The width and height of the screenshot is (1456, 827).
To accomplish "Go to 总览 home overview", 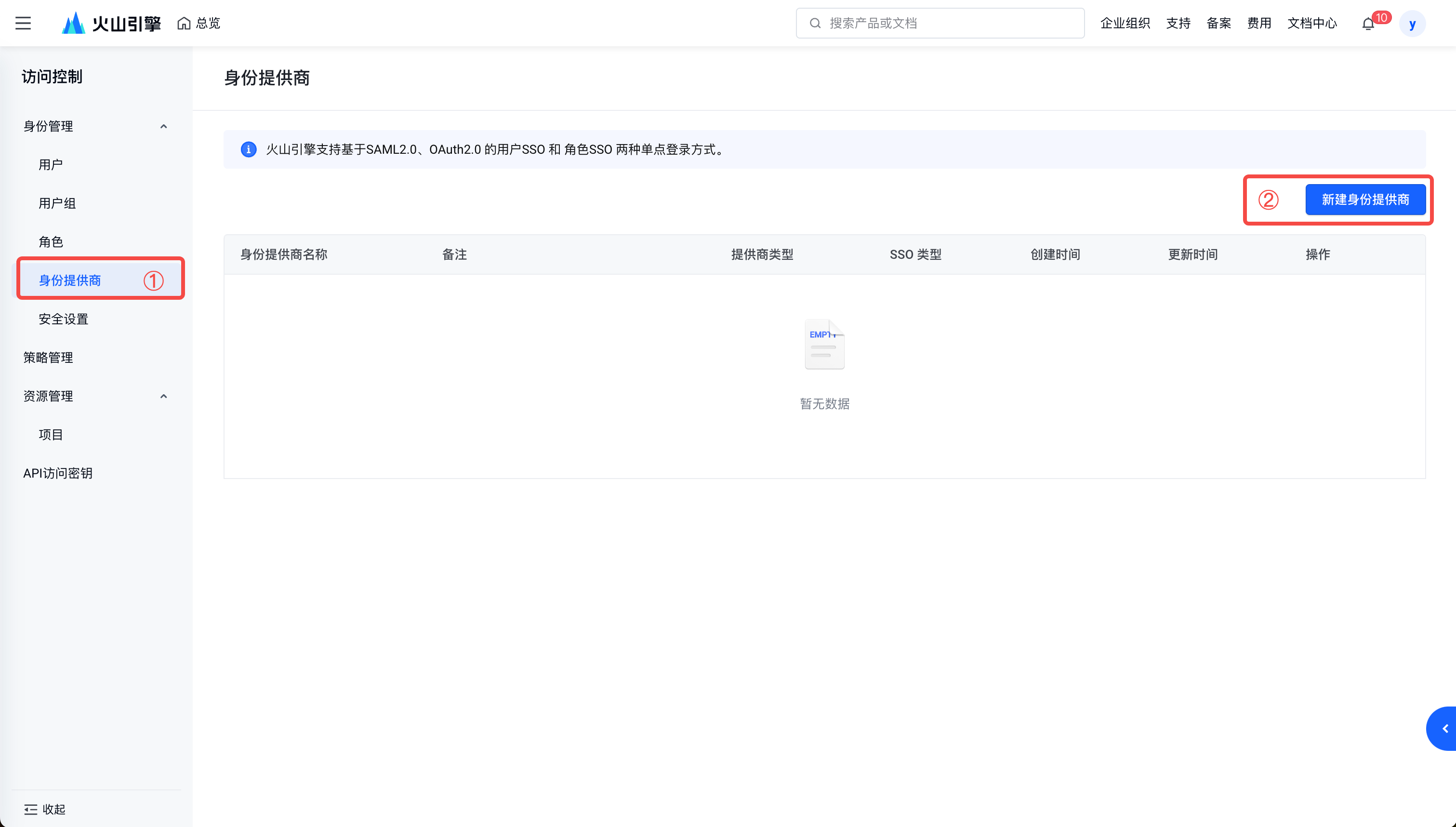I will tap(199, 23).
